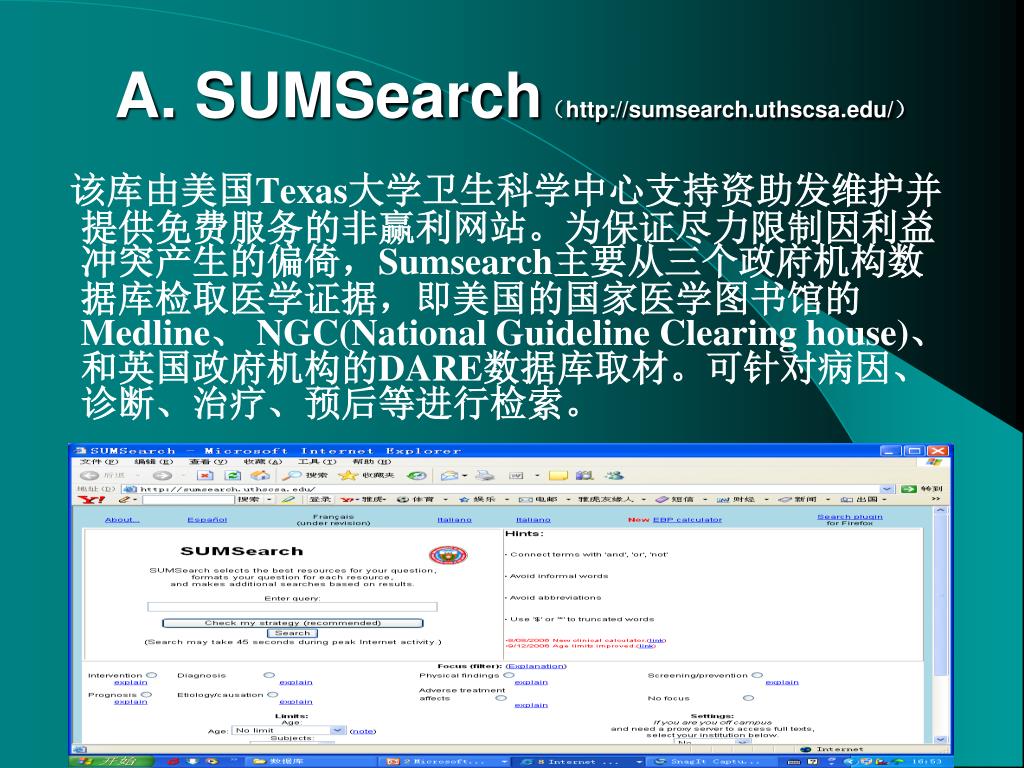Select the No focus radio button
The width and height of the screenshot is (1024, 768).
coord(749,698)
